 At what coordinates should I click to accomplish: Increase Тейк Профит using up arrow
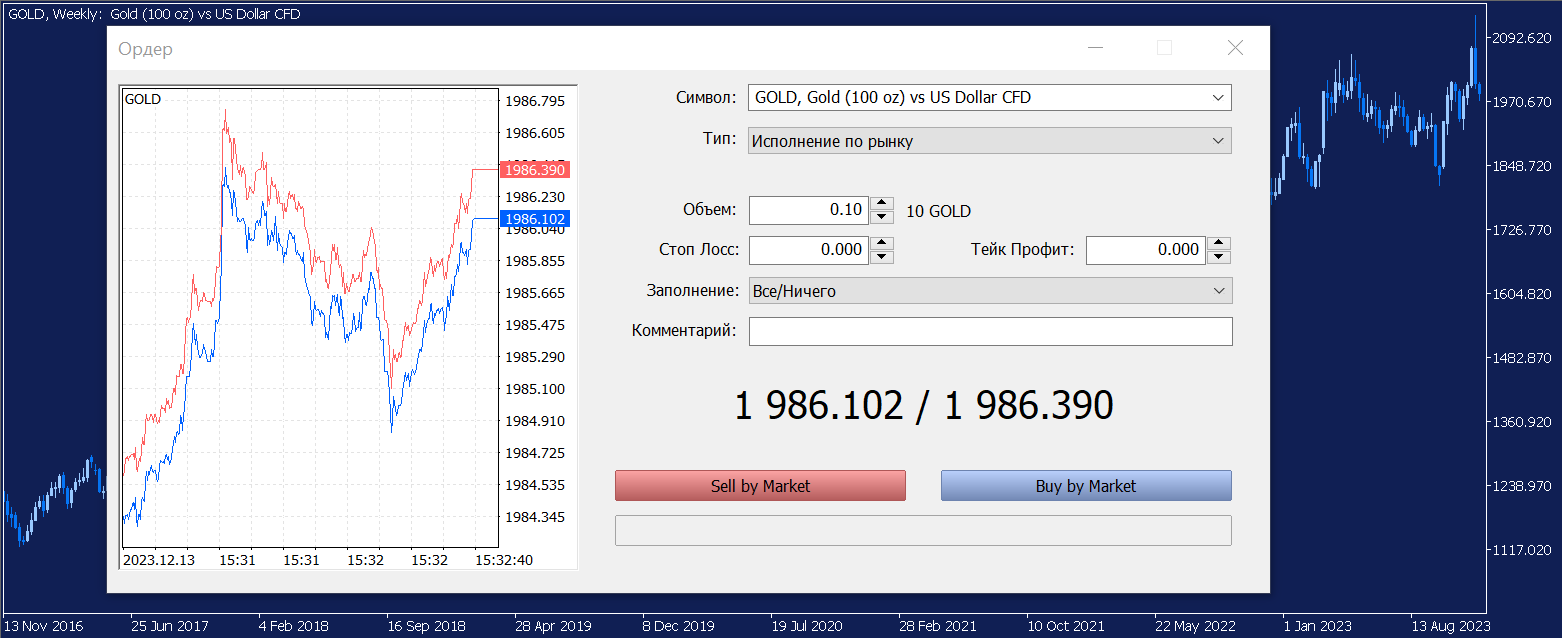(x=1219, y=244)
